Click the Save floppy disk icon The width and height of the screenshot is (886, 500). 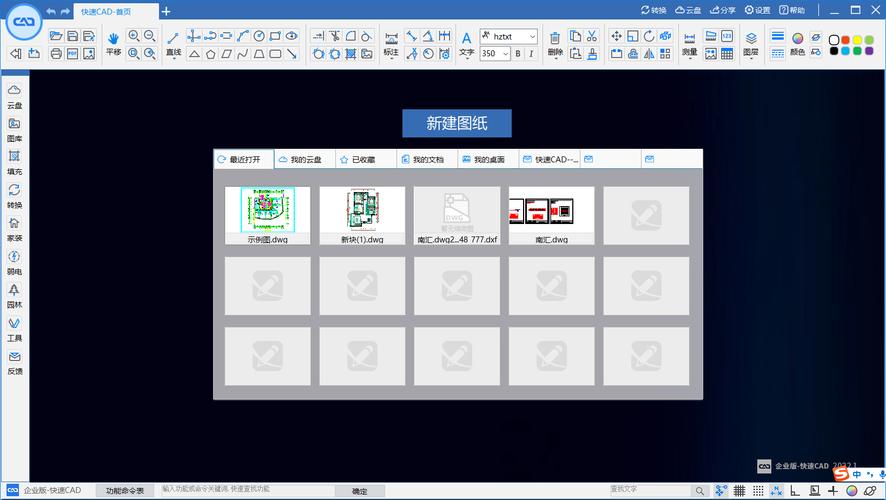[72, 36]
